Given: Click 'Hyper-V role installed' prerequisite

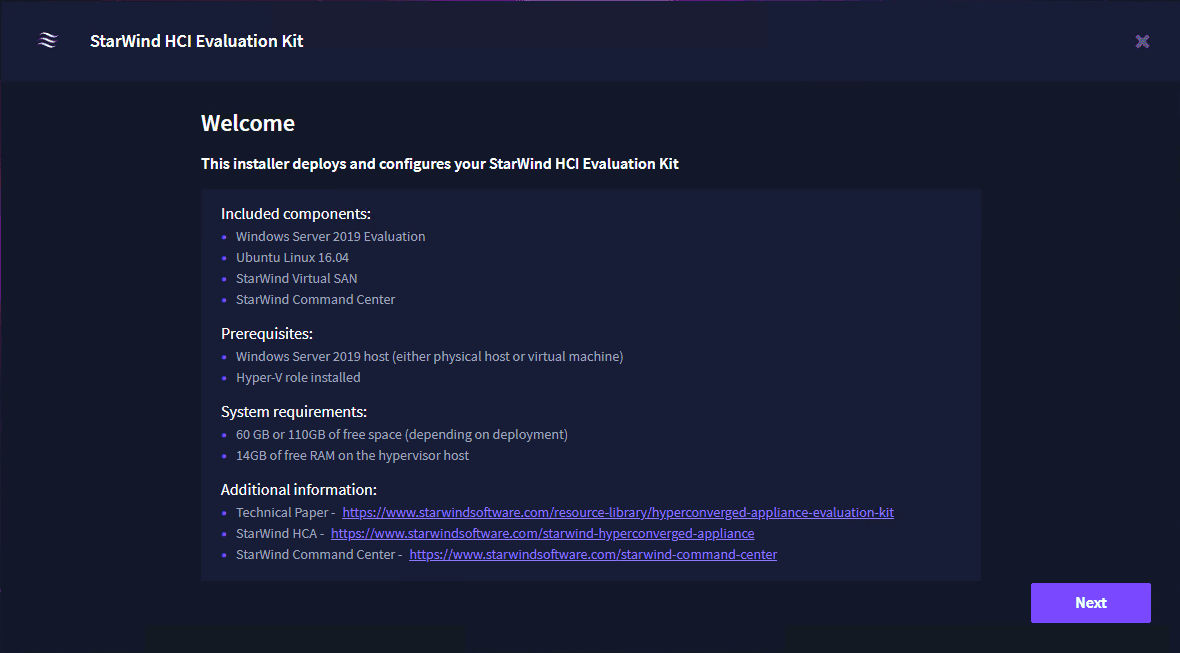Looking at the screenshot, I should point(298,378).
